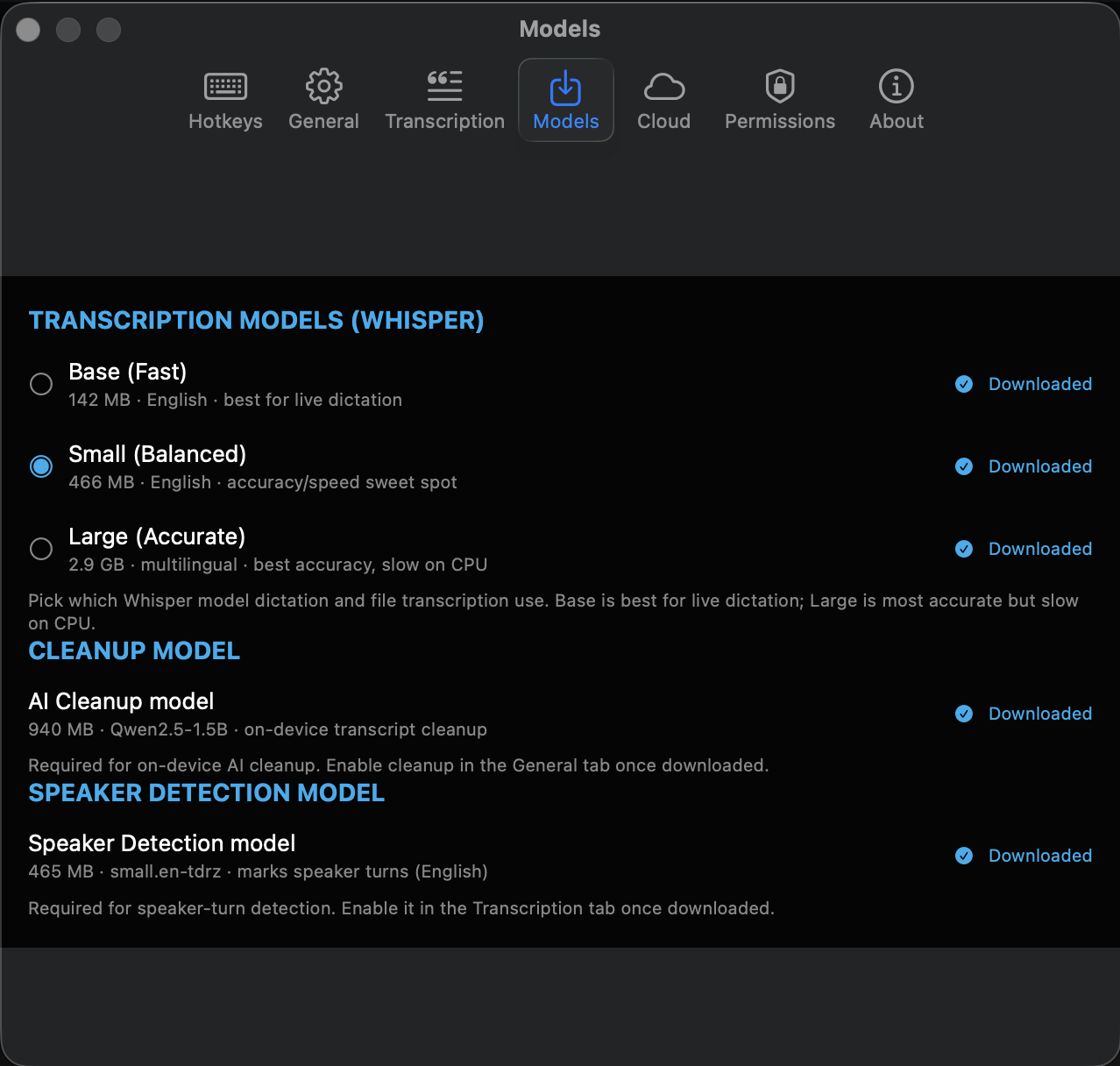Click '142 MB · English · best for live dictation'
Screen dimensions: 1120x1066
coord(236,400)
